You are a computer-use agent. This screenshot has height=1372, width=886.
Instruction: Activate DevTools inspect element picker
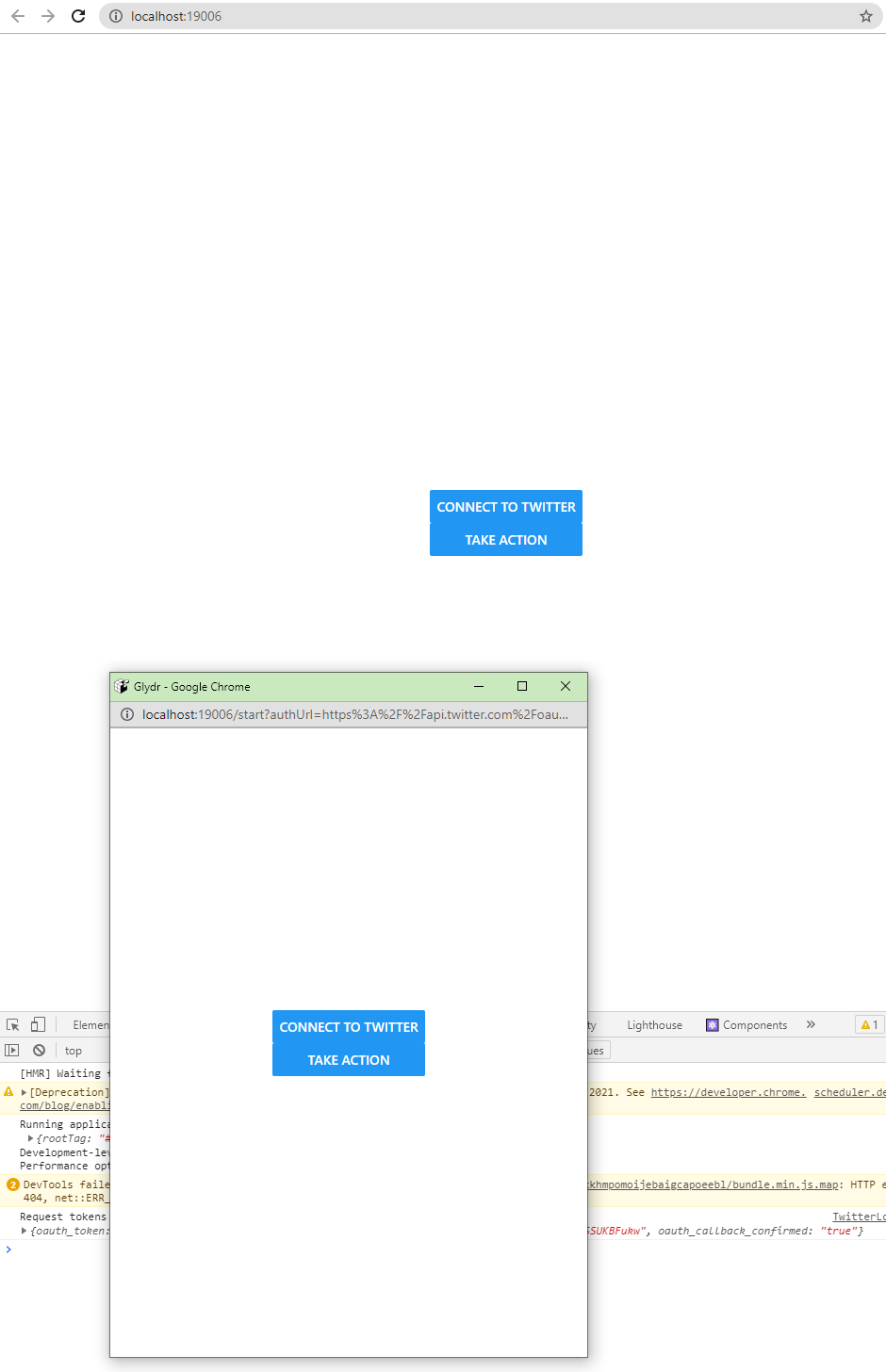(x=13, y=1025)
